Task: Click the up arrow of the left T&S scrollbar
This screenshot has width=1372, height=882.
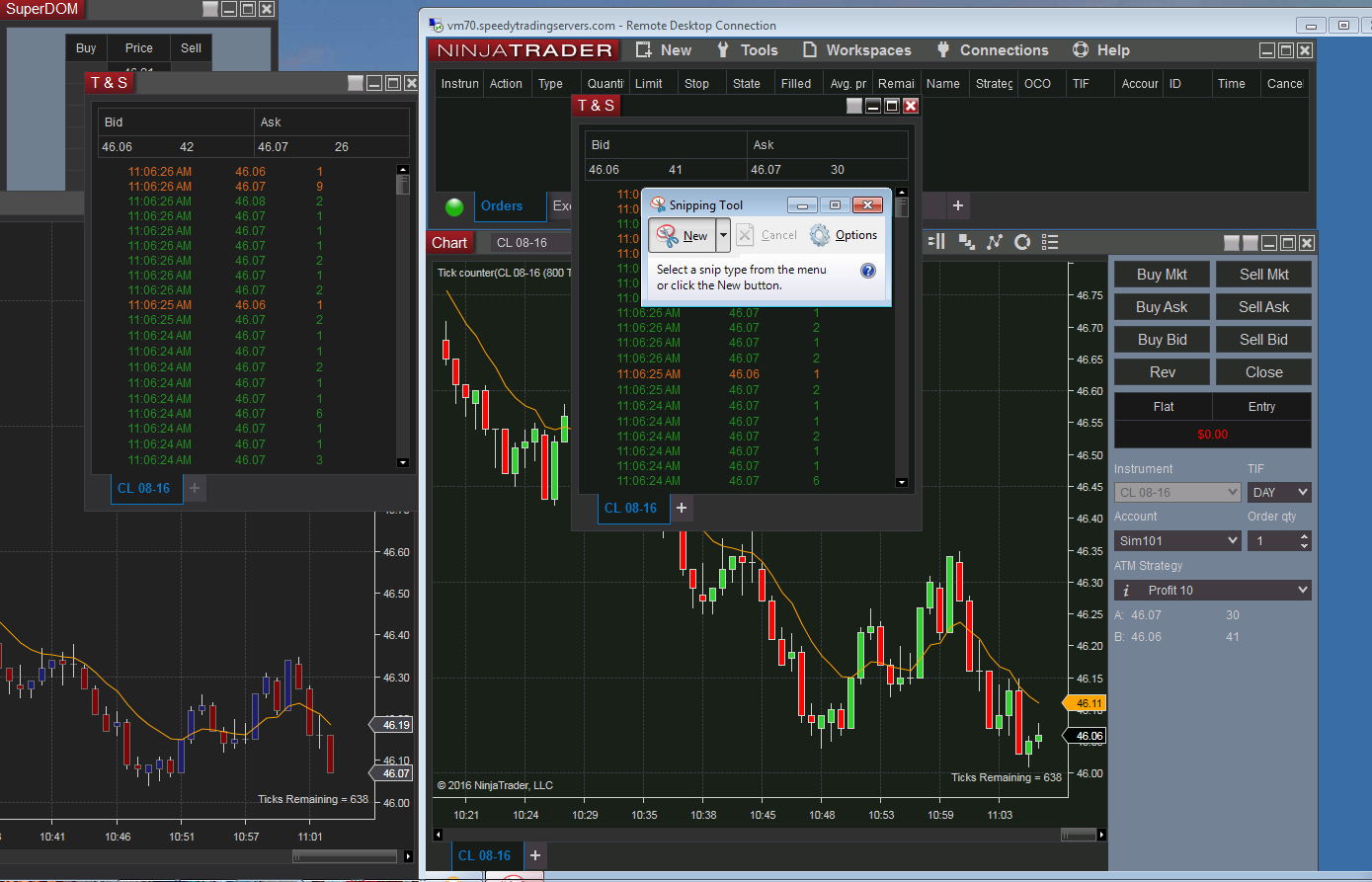Action: tap(402, 168)
